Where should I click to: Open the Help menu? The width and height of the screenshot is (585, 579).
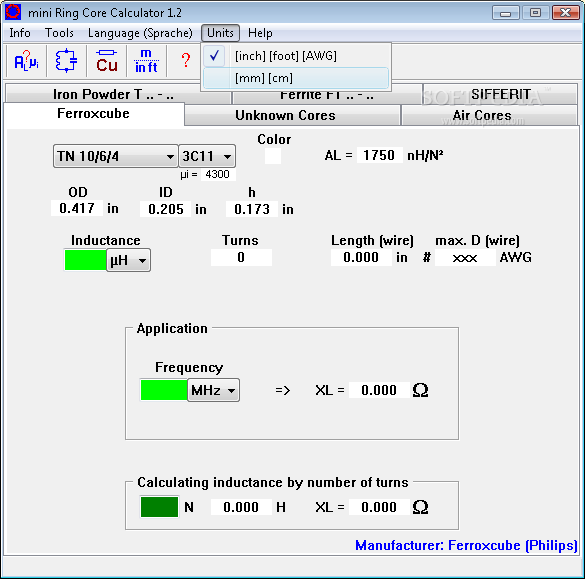coord(260,33)
